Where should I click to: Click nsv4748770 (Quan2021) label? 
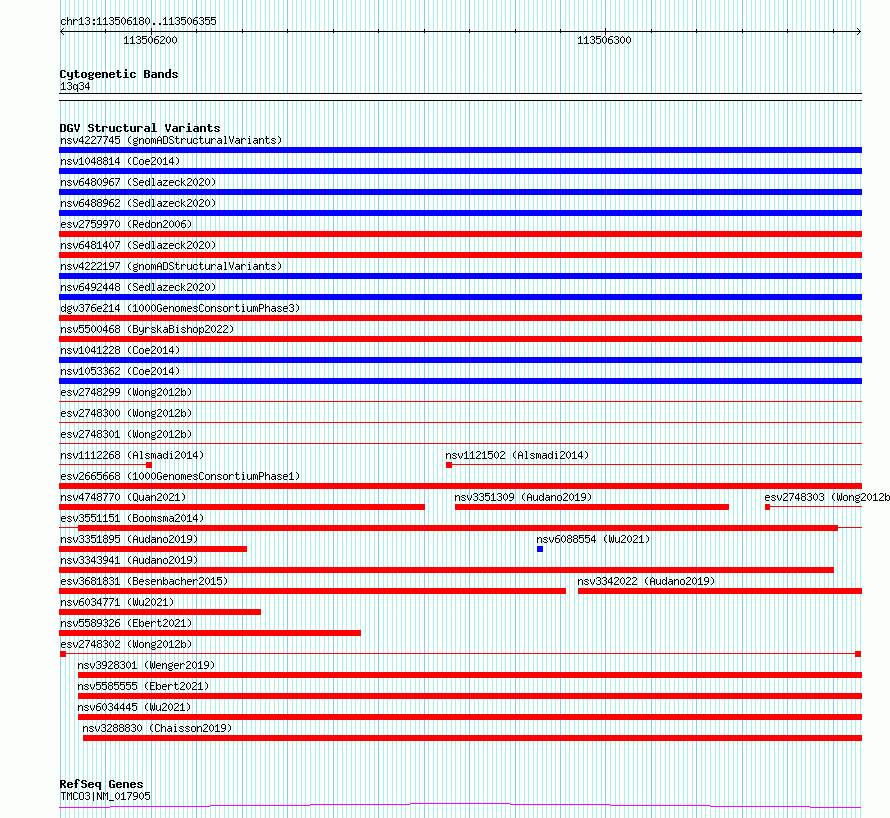point(123,497)
